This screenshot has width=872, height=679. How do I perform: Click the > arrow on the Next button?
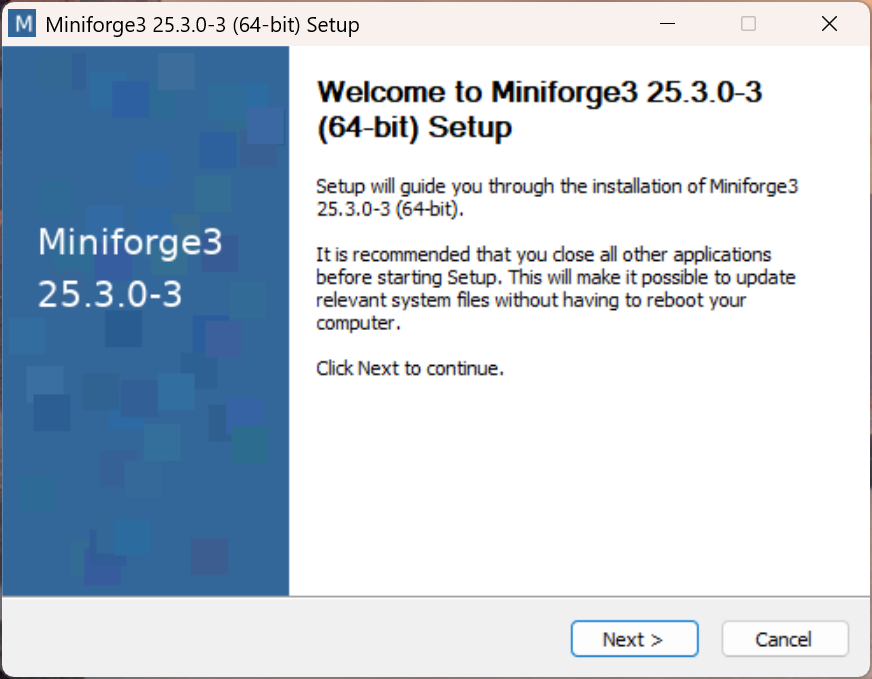coord(656,640)
